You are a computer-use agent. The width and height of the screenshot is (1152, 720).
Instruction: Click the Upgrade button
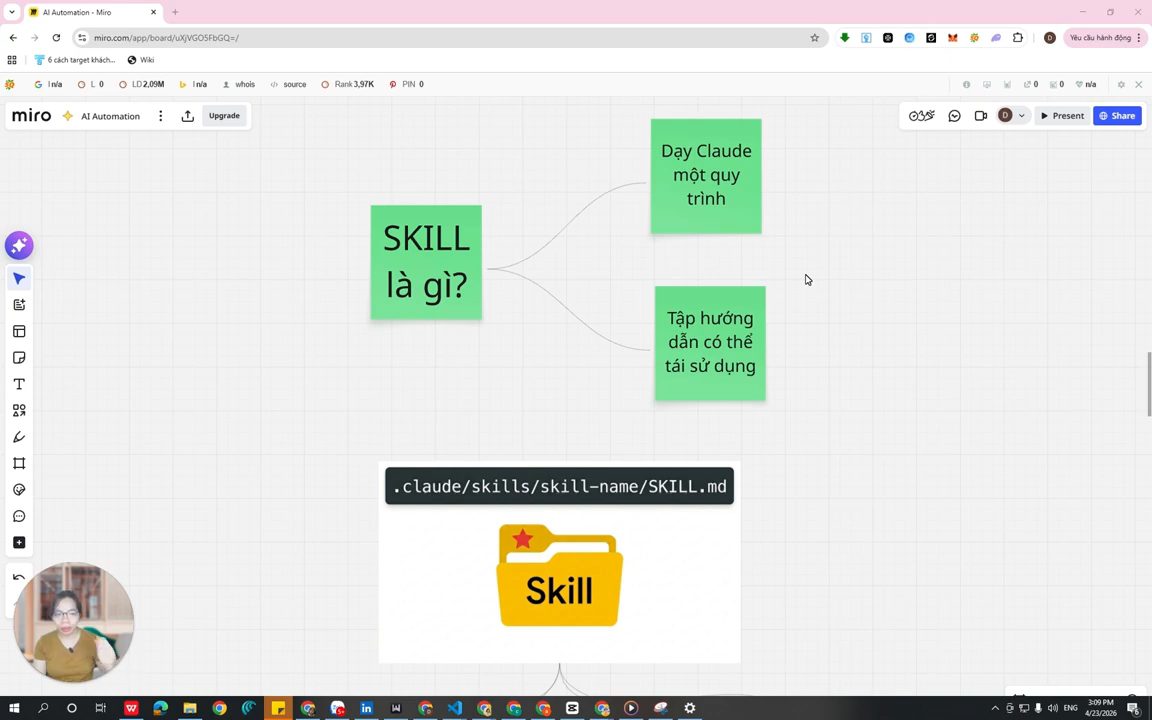pos(224,116)
